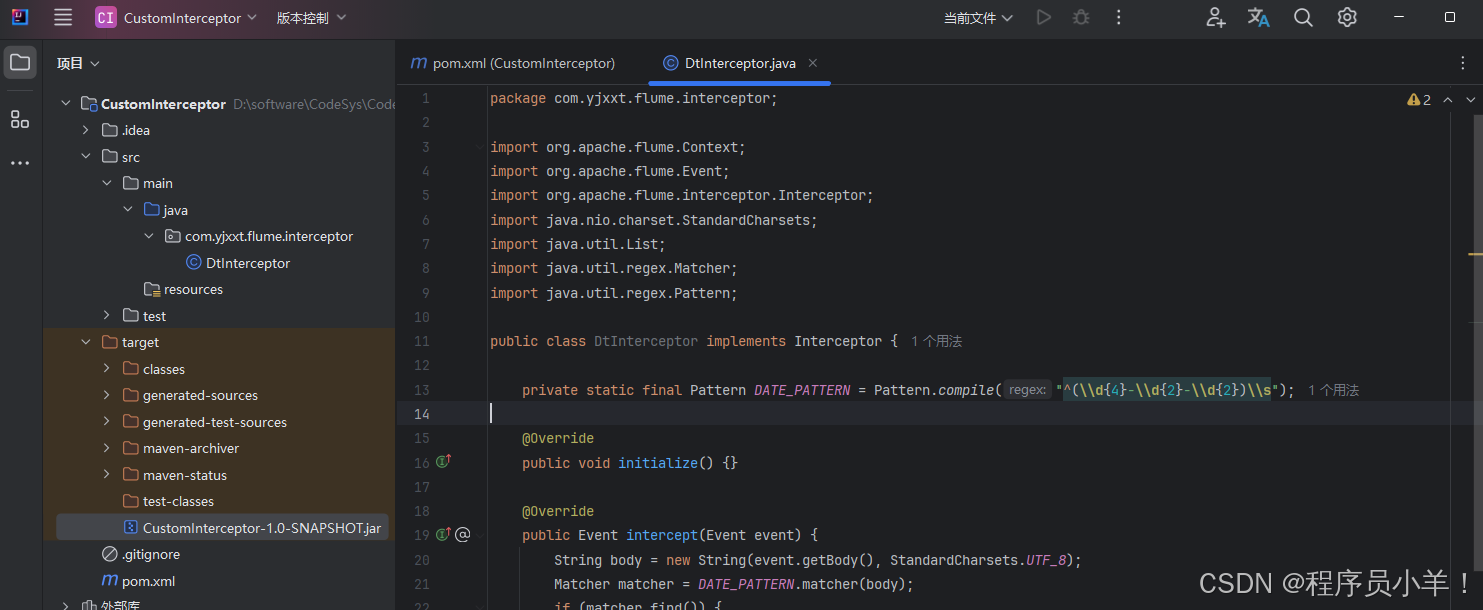Collapse the com.yjxxt.flume.interceptor package
The height and width of the screenshot is (610, 1483).
click(x=149, y=236)
